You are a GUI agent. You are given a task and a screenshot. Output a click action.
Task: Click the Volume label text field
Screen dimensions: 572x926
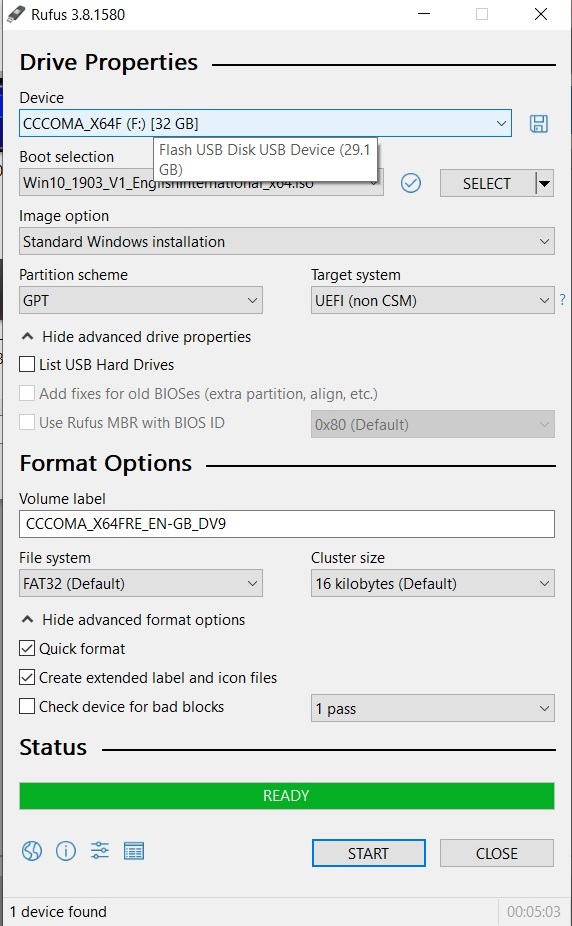(287, 524)
